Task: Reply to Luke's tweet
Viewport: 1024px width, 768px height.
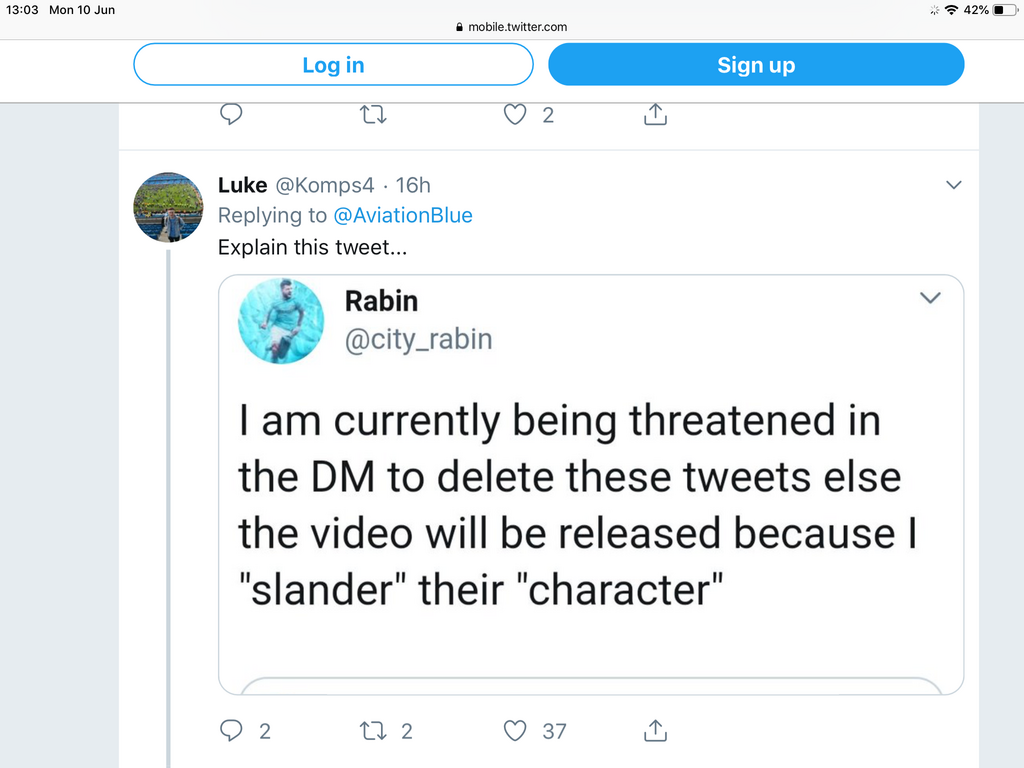Action: 232,731
